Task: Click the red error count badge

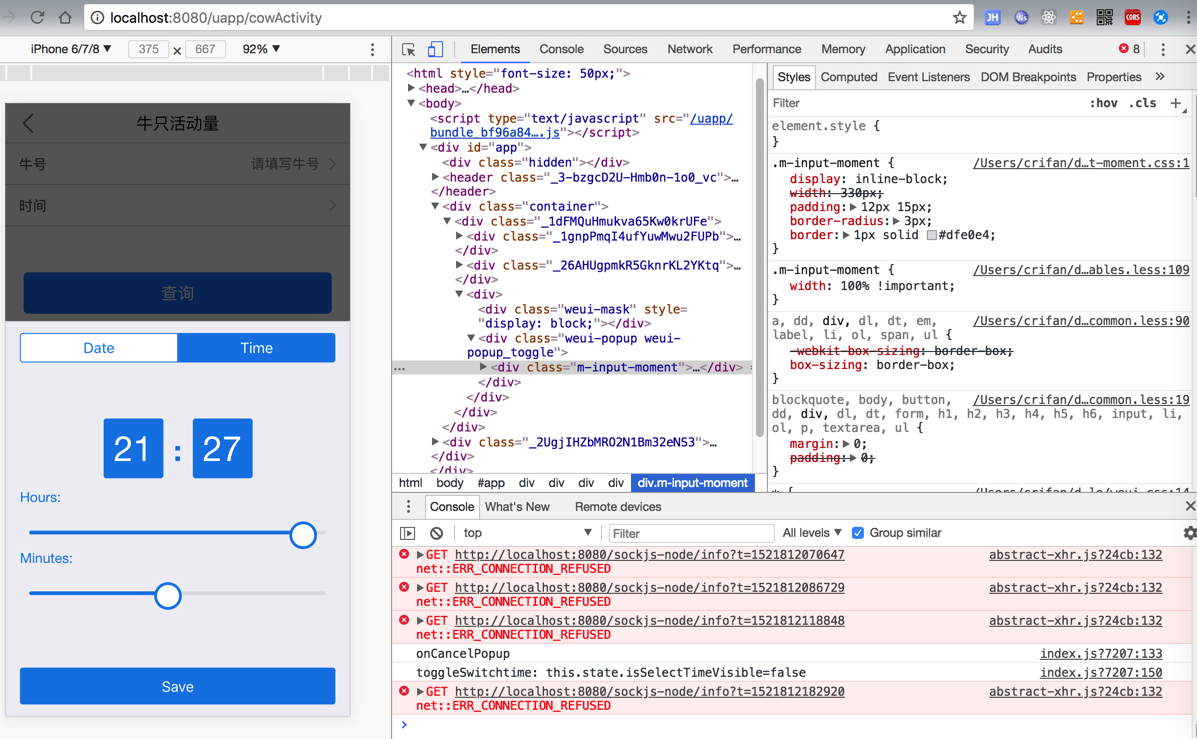Action: (1129, 49)
